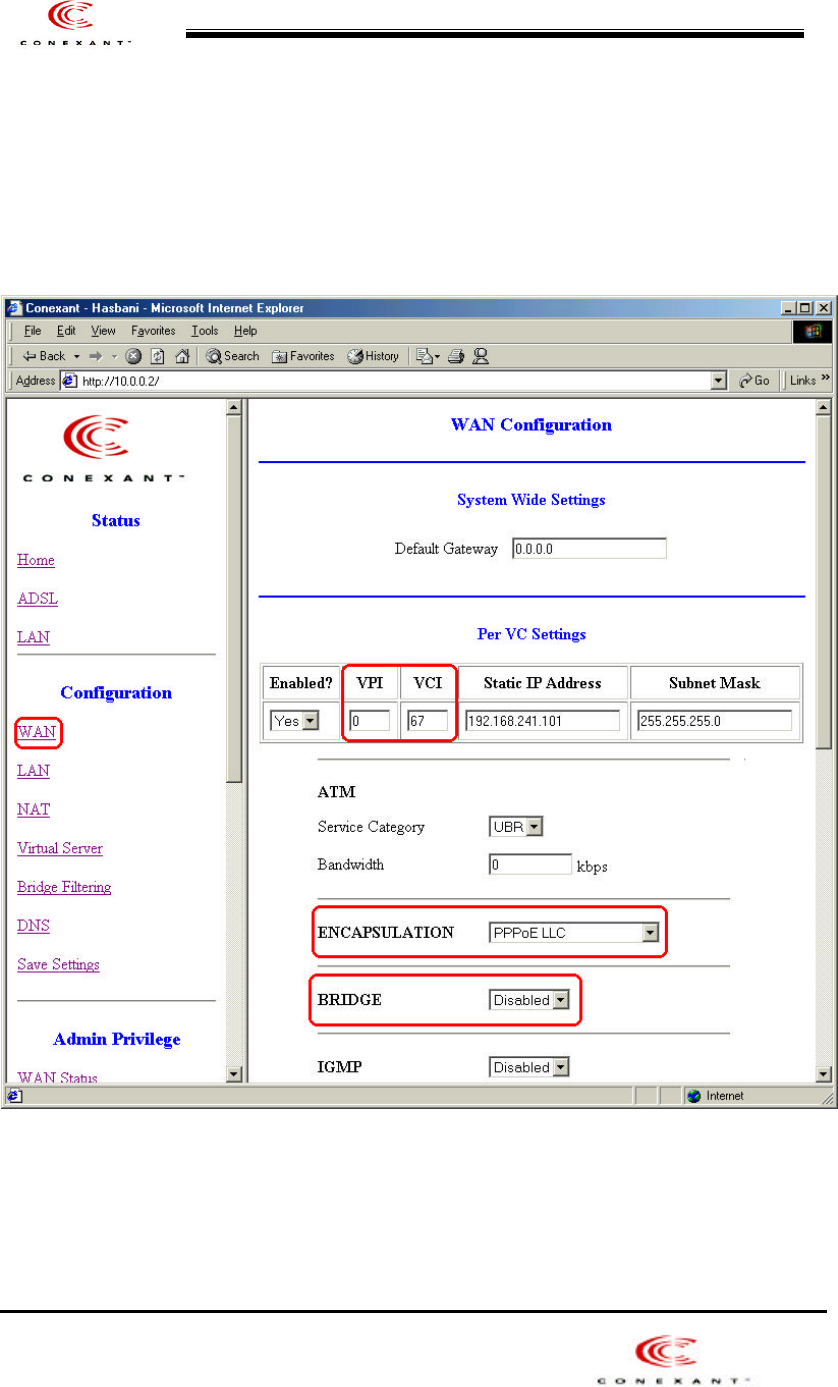
Task: Click the main page vertical scrollbar
Action: [x=825, y=741]
